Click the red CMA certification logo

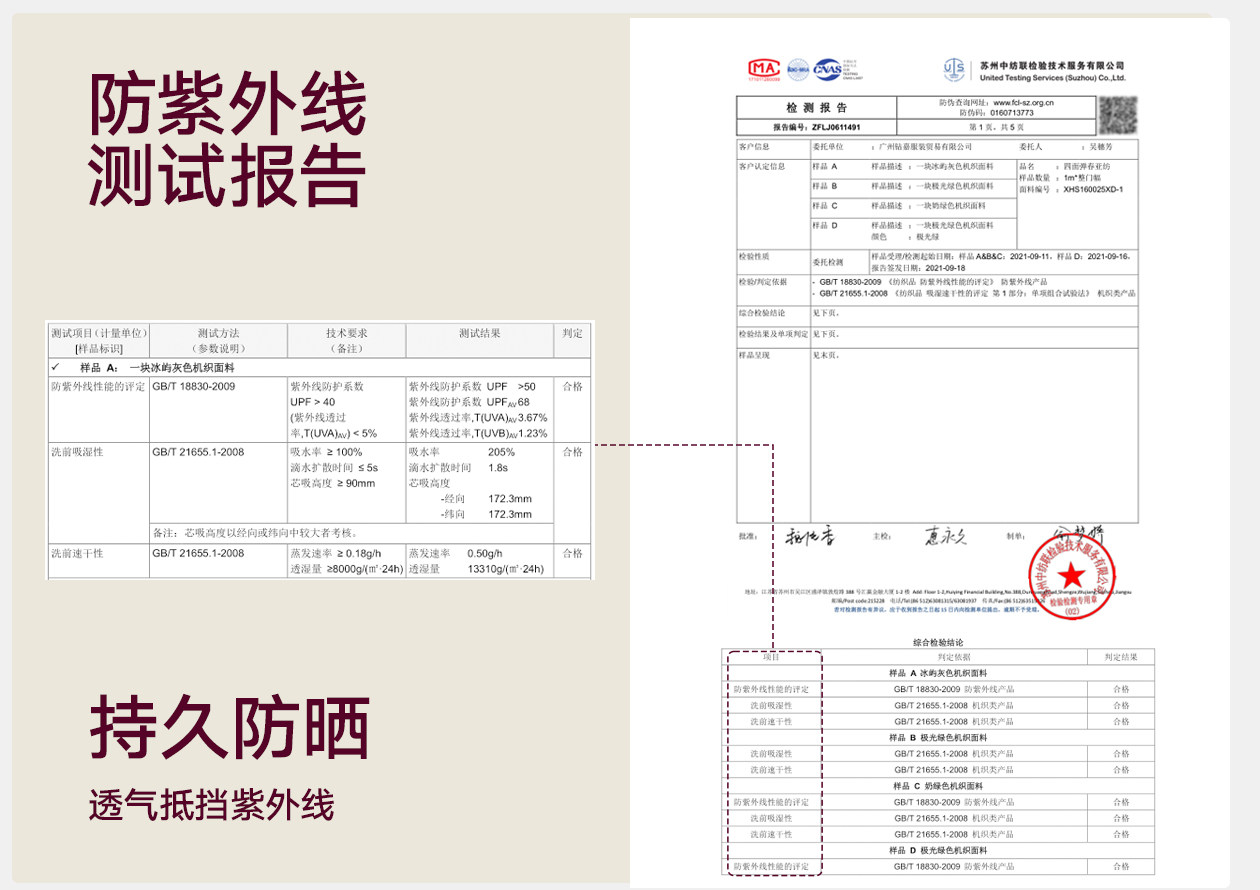click(x=763, y=68)
